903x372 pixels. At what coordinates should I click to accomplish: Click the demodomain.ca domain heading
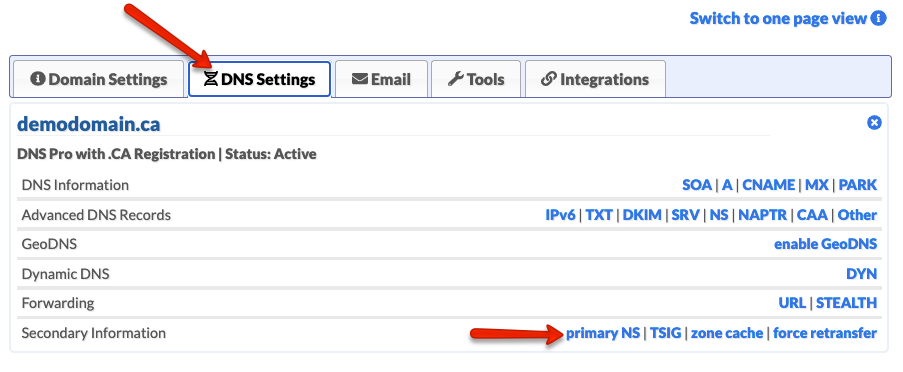pos(89,124)
